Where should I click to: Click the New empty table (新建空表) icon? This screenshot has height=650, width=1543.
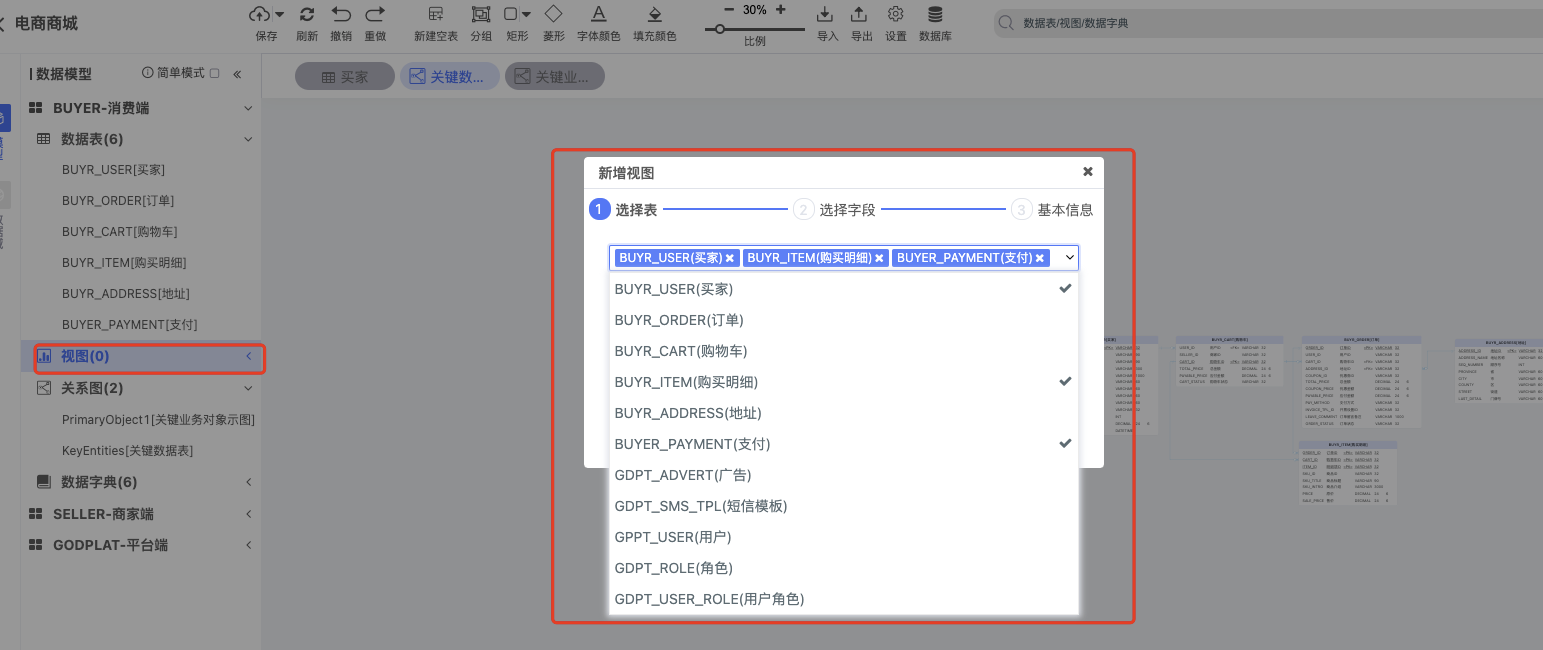[x=435, y=14]
